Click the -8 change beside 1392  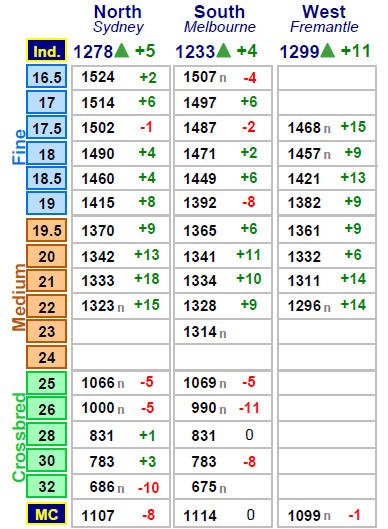click(249, 202)
